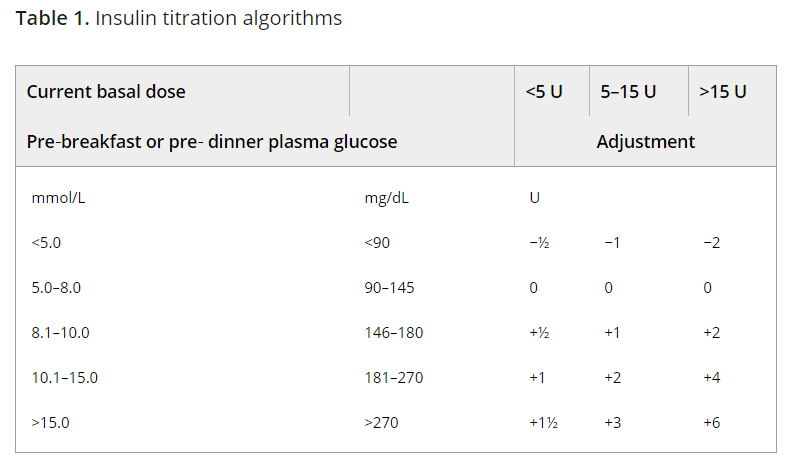Select the −½ adjustment value
Image resolution: width=796 pixels, height=466 pixels.
pos(539,243)
